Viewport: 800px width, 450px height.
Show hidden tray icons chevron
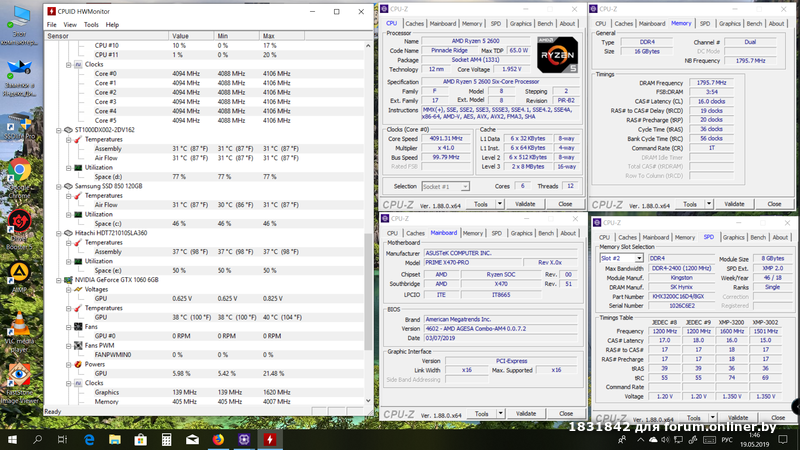click(x=640, y=439)
